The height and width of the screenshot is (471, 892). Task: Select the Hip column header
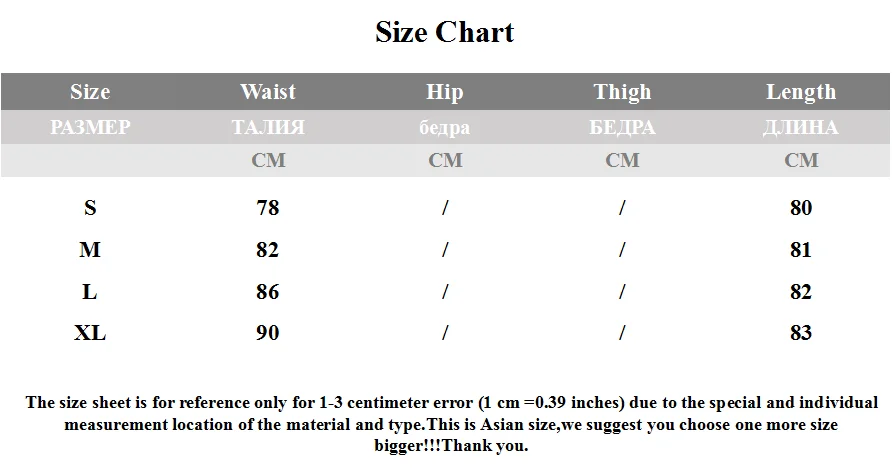pos(445,92)
